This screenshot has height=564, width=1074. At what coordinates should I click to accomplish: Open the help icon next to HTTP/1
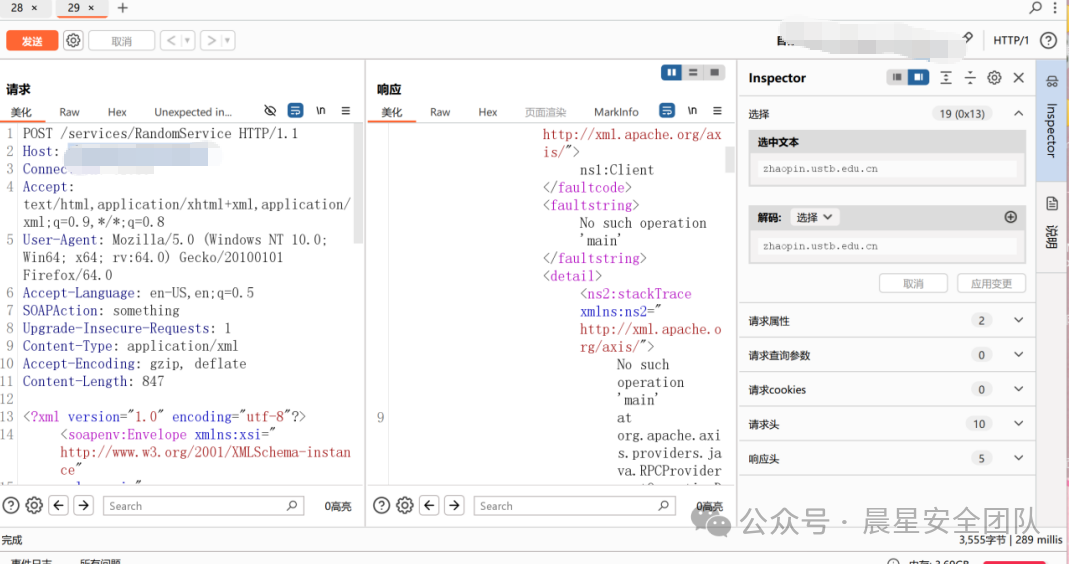[1048, 40]
